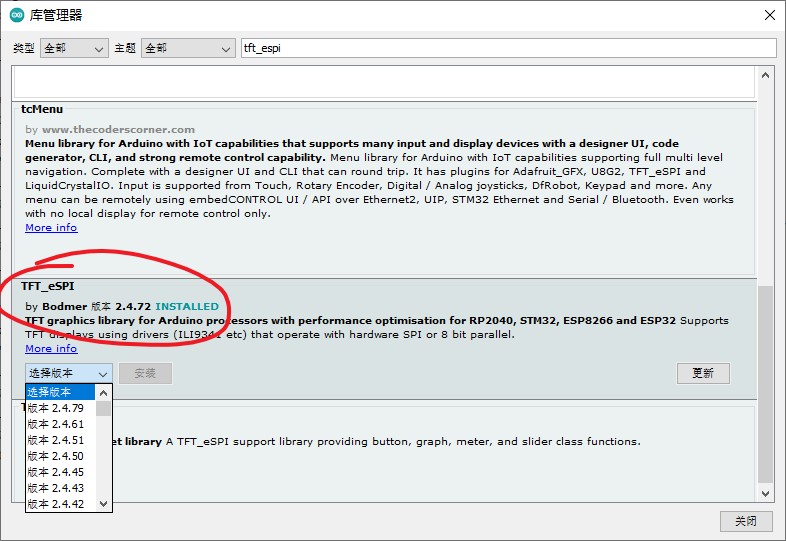This screenshot has width=786, height=541.
Task: Click library list scroll down arrow
Action: 765,493
